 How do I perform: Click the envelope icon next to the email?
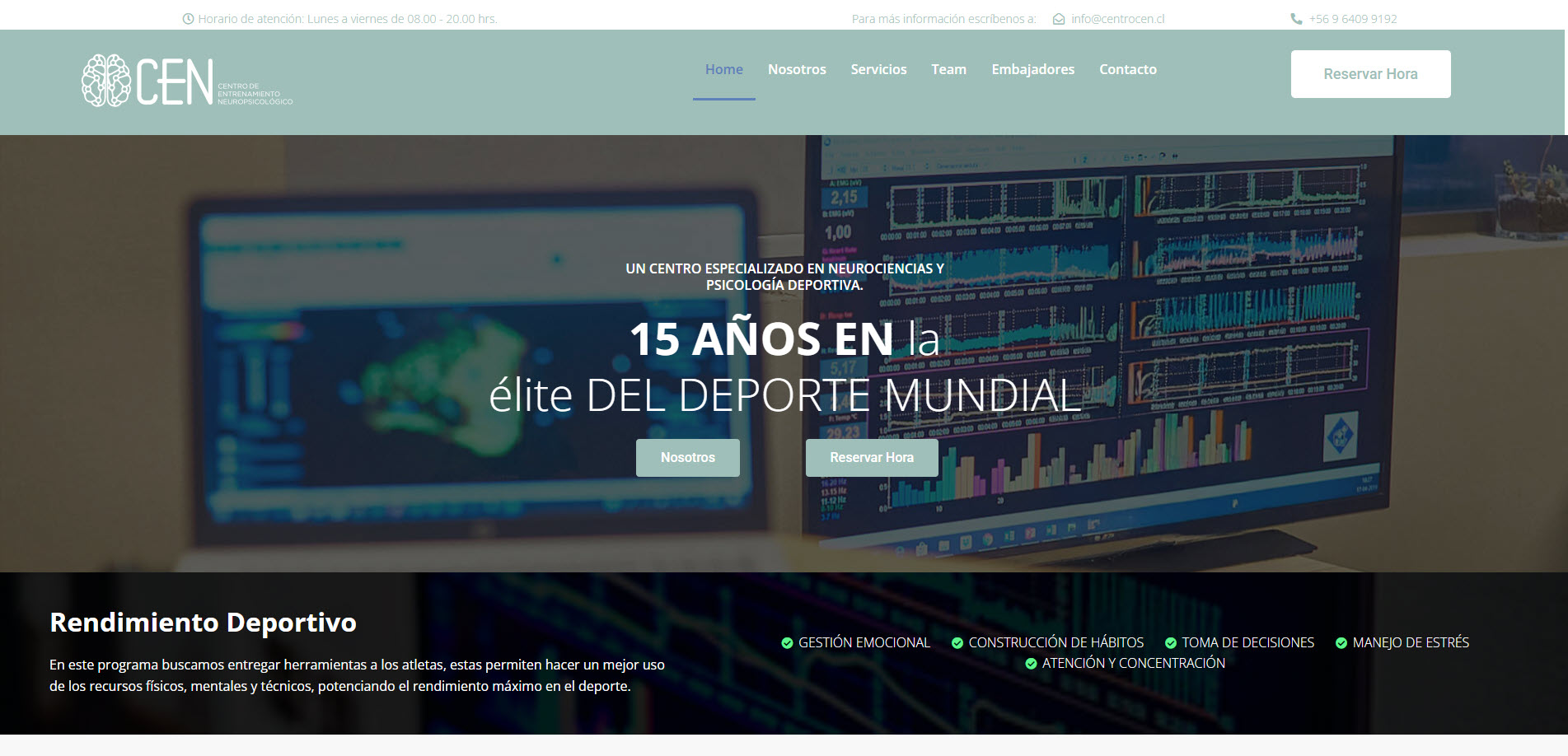(1059, 19)
